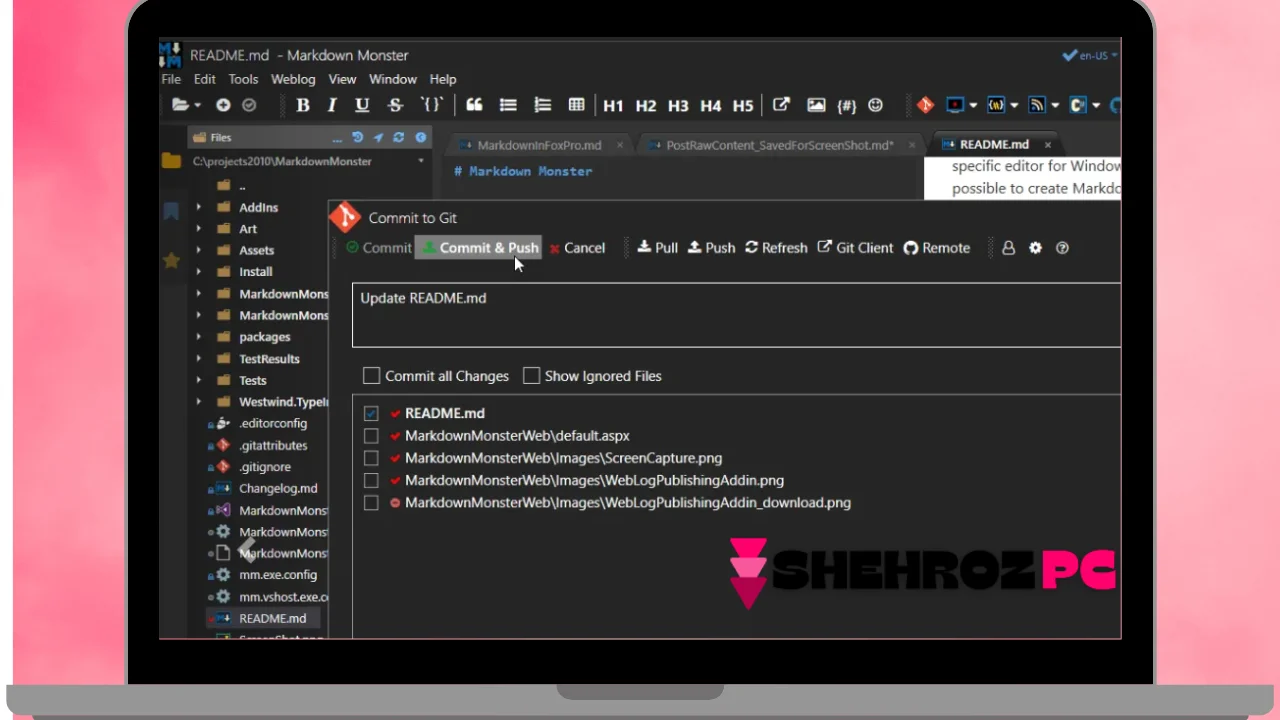Click the Bold formatting icon

(x=303, y=105)
